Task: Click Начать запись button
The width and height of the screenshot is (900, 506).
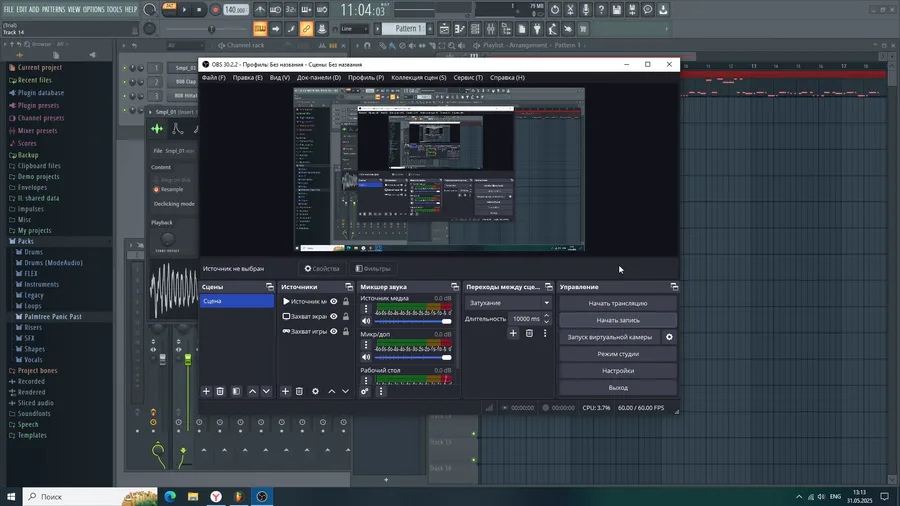Action: 618,320
